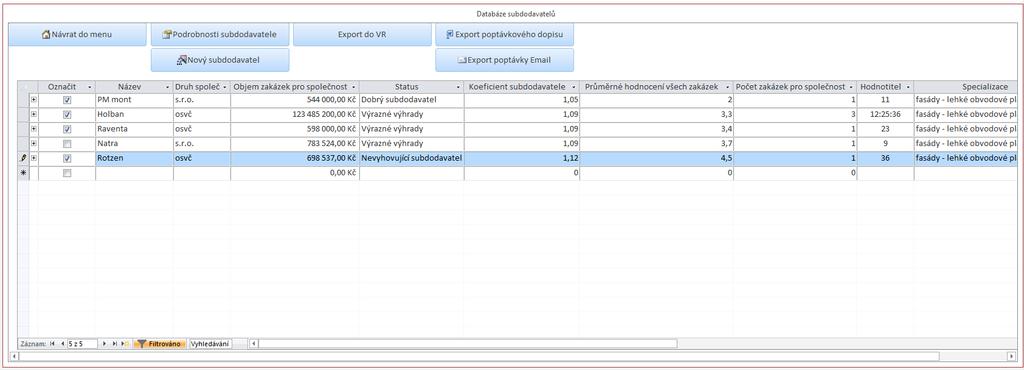
Task: Click the Vyhledávání search box
Action: pyautogui.click(x=210, y=343)
